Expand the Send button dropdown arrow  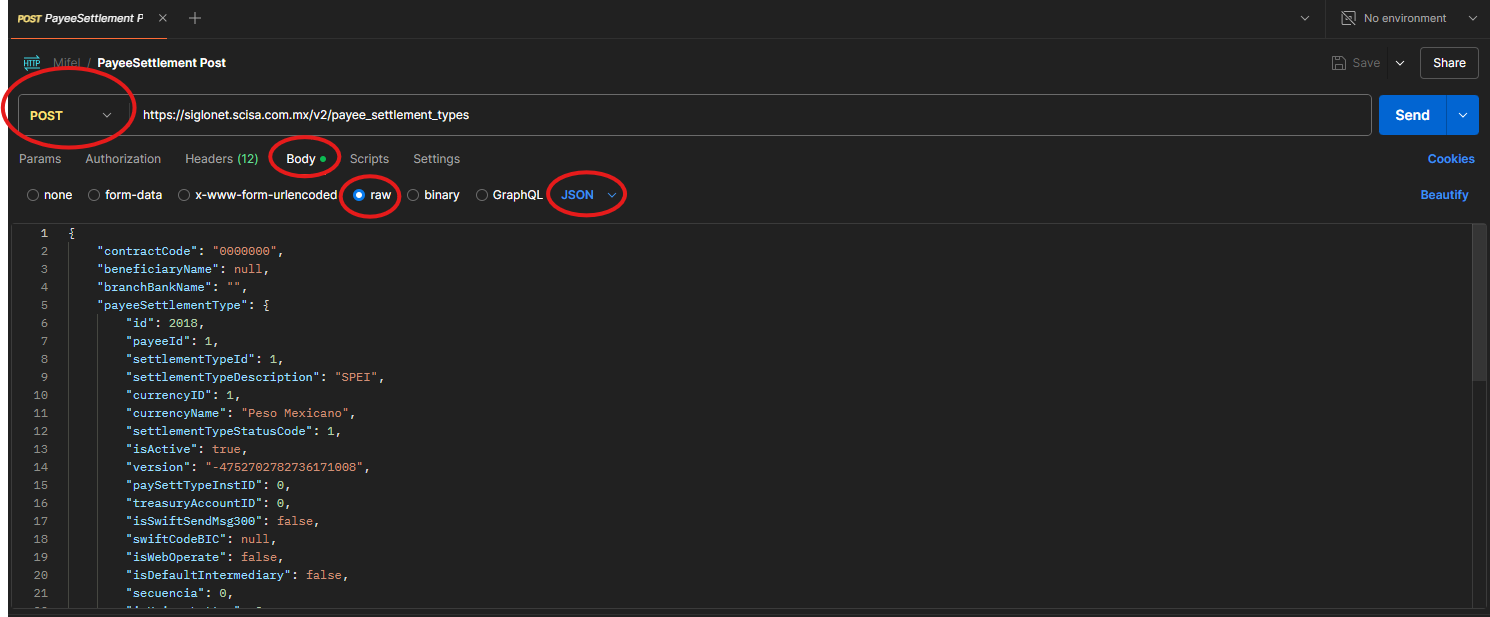[x=1463, y=115]
